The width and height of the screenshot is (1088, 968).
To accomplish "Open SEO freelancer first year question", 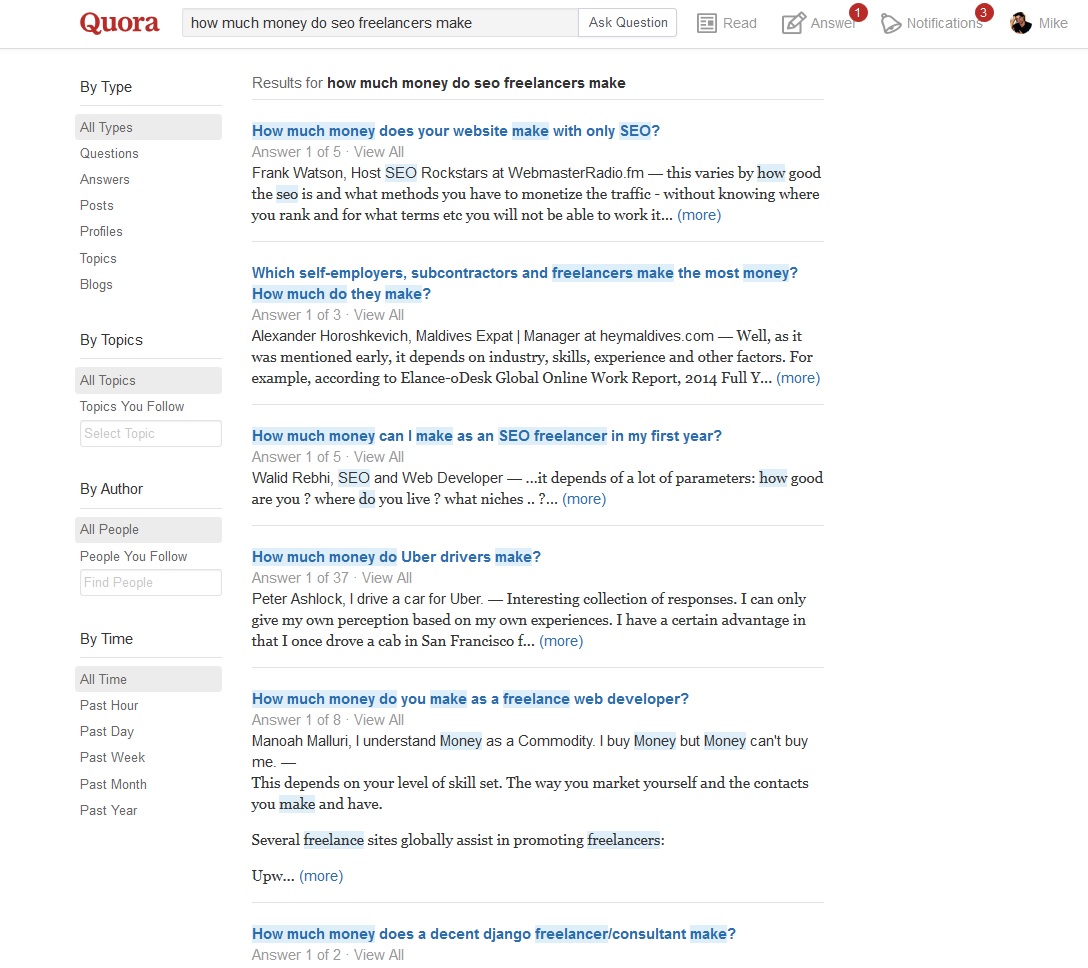I will (486, 436).
